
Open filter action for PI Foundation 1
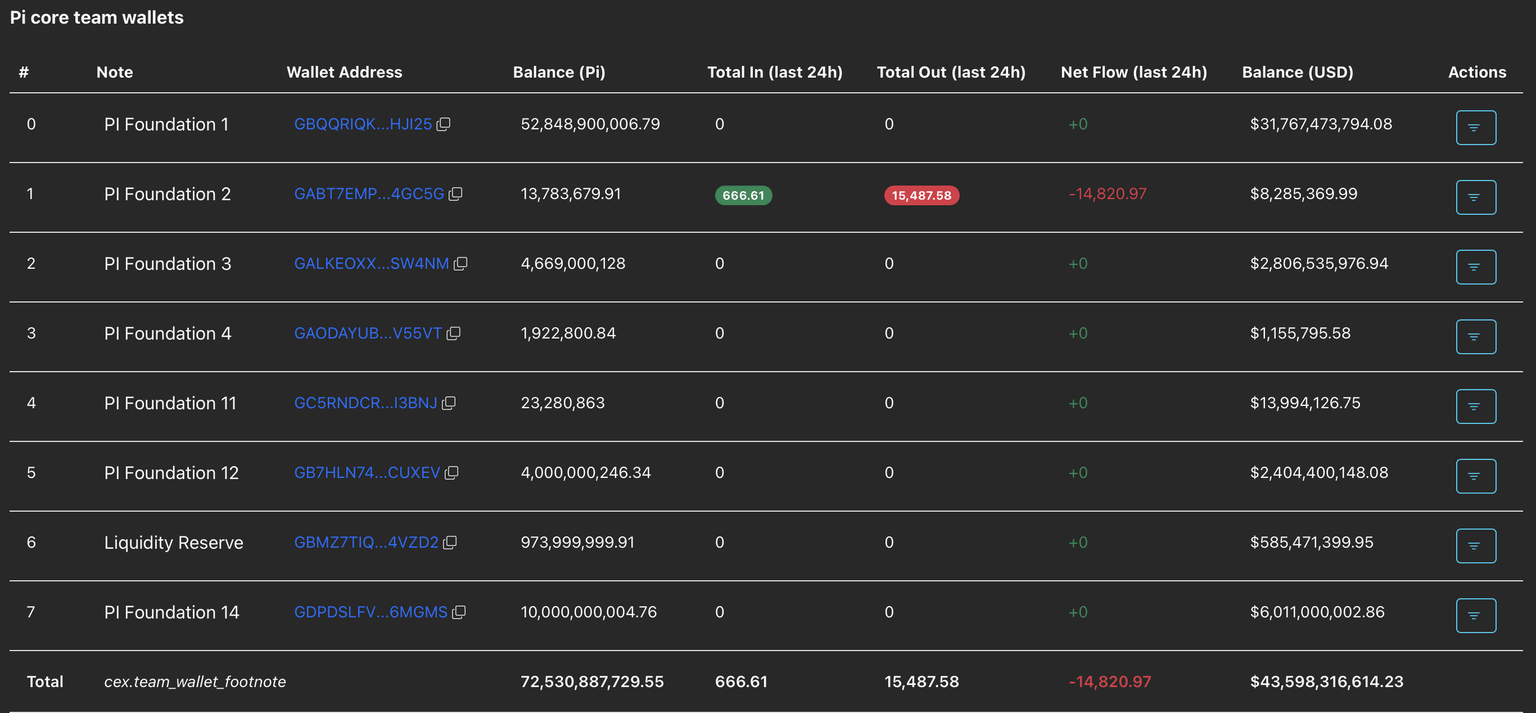pos(1475,128)
